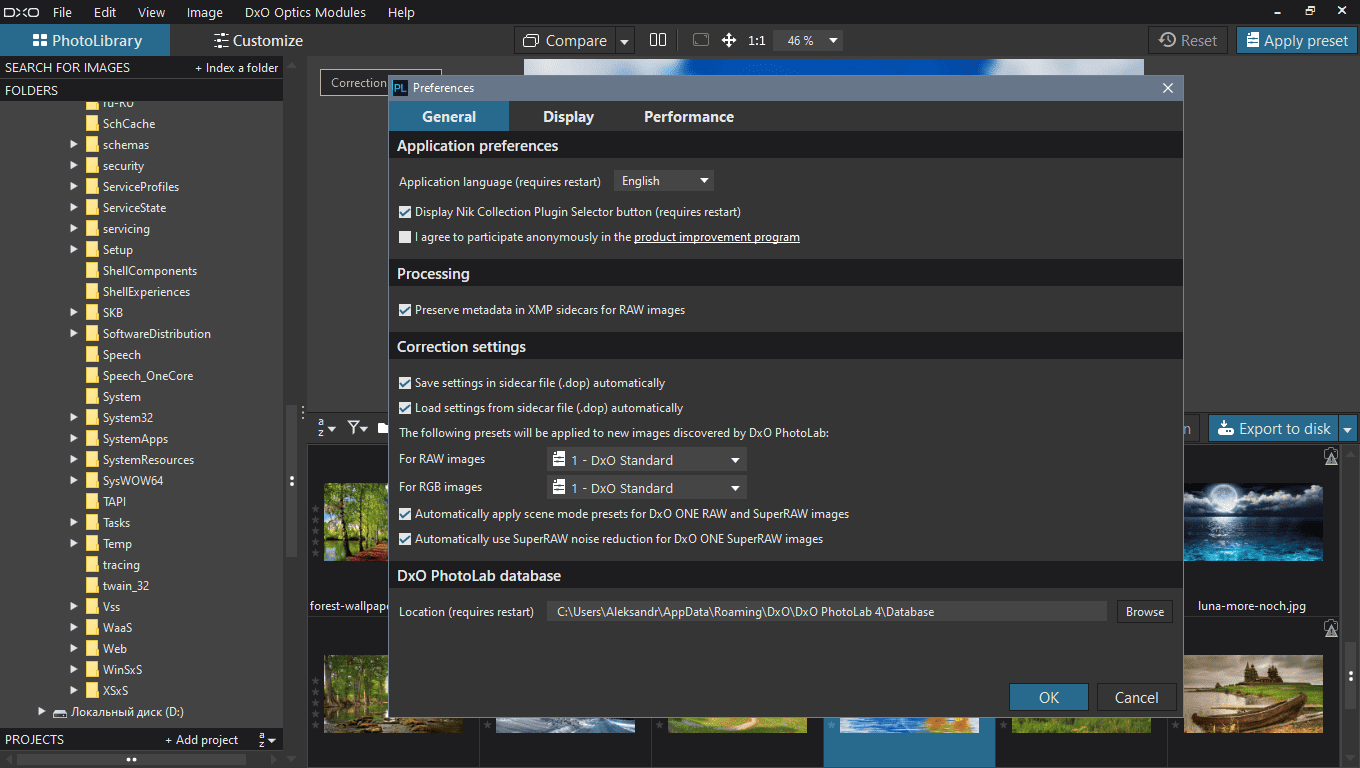1360x768 pixels.
Task: Open the product improvement program link
Action: tap(717, 237)
